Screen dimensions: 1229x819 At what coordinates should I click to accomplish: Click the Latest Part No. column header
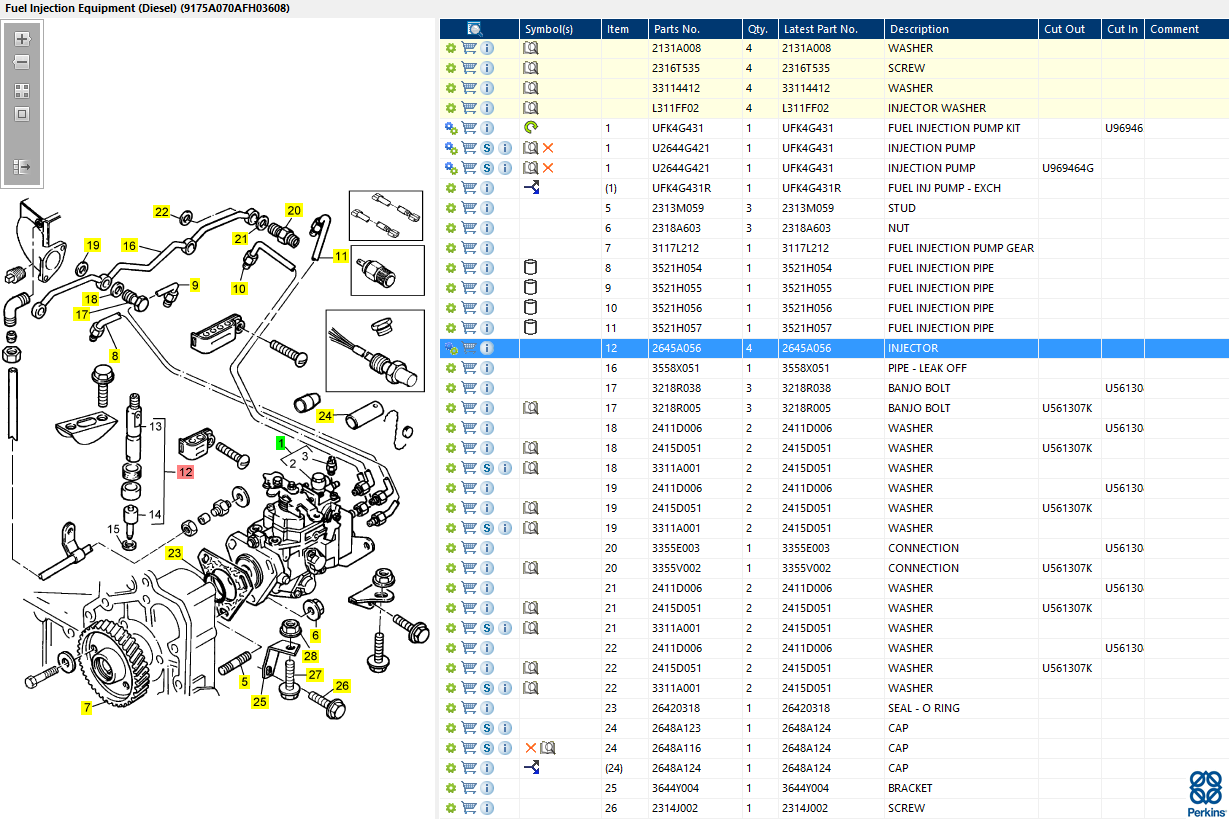[x=831, y=29]
